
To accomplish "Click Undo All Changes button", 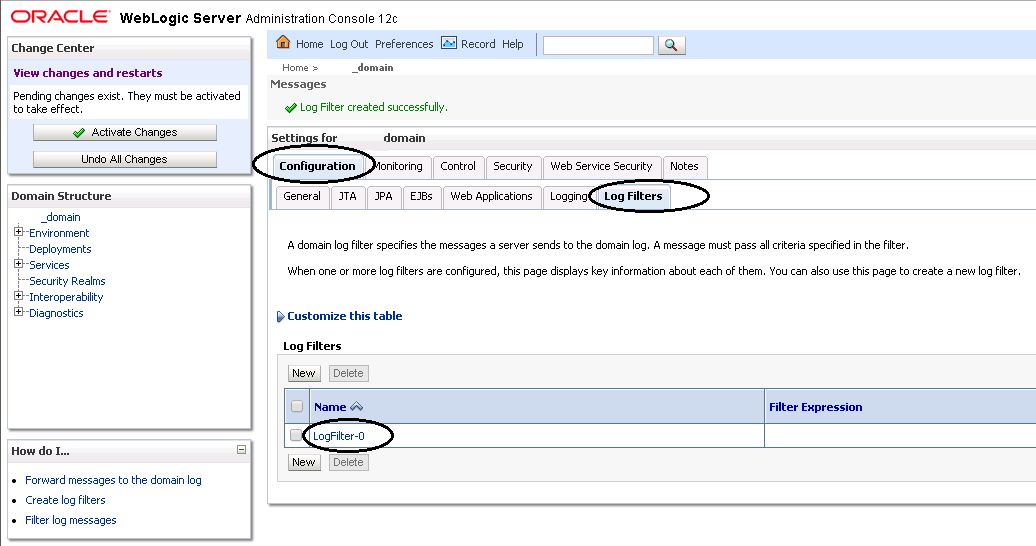I will tap(125, 159).
